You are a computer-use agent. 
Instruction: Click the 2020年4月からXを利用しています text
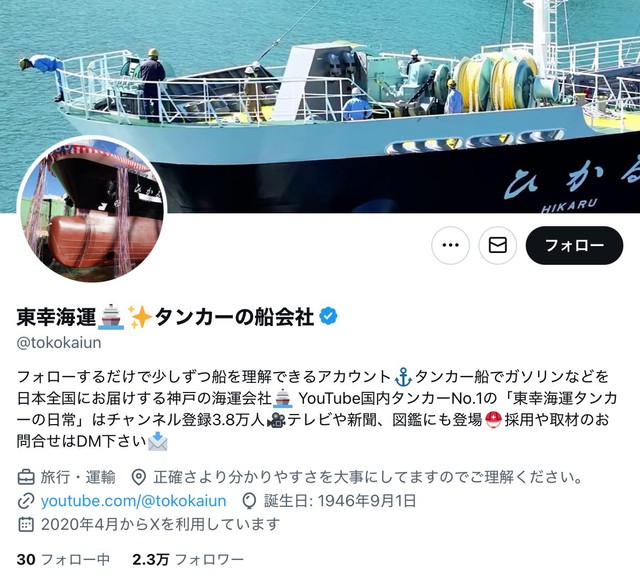[x=160, y=524]
